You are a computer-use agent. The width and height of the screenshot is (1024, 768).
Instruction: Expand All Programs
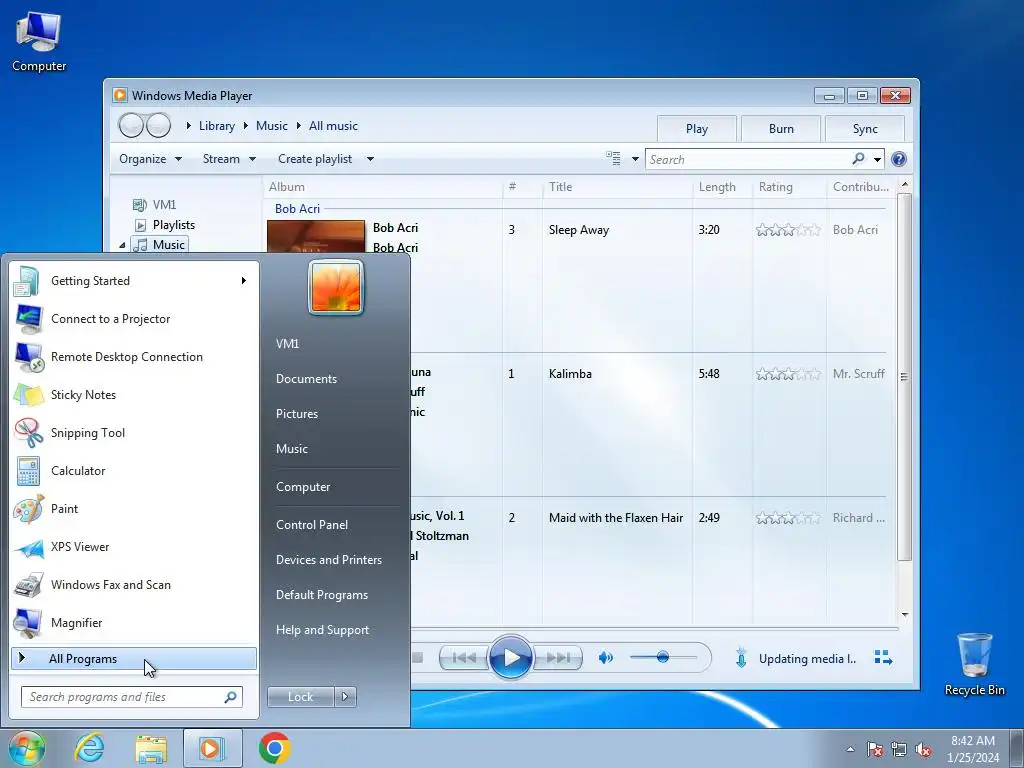pyautogui.click(x=133, y=658)
